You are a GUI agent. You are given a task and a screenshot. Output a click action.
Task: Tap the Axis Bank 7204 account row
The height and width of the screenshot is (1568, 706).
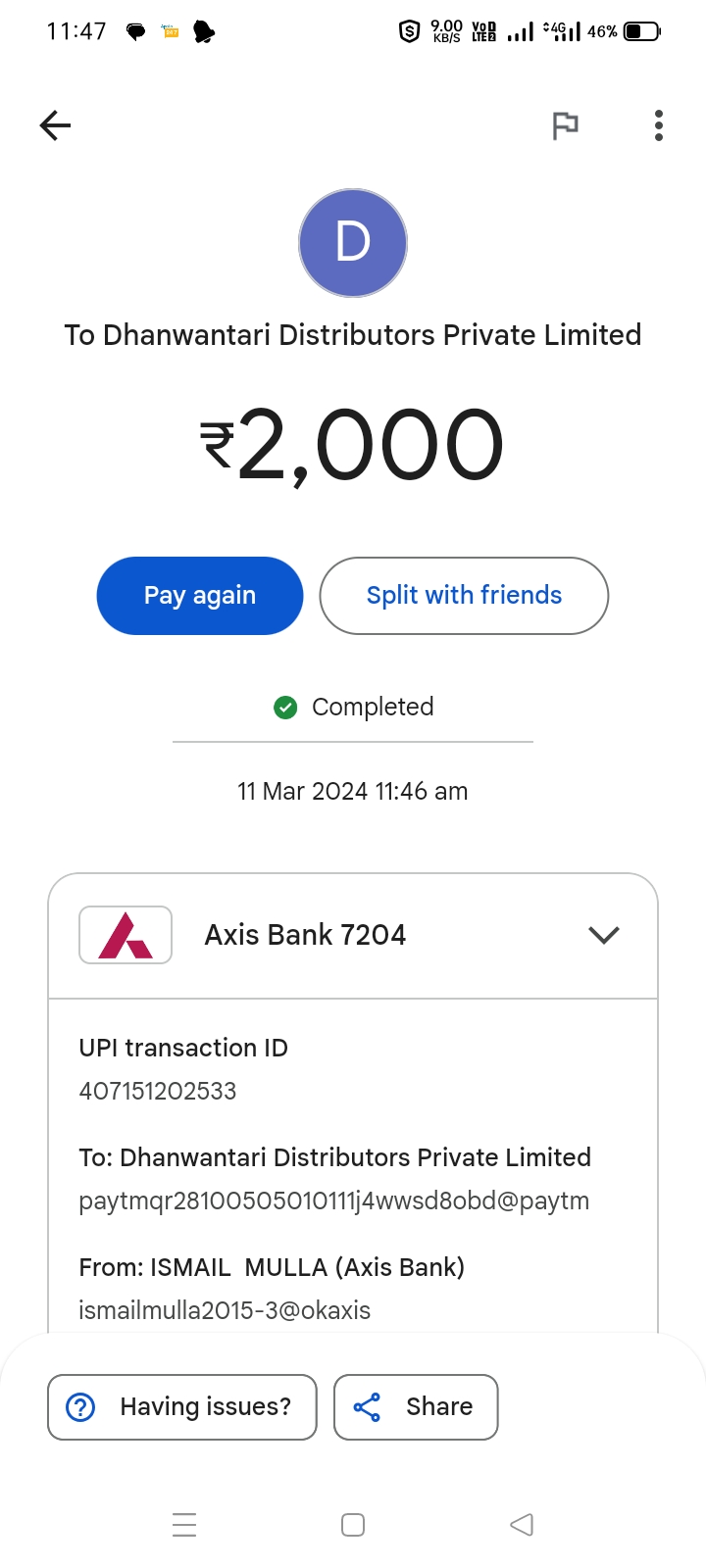click(x=353, y=935)
